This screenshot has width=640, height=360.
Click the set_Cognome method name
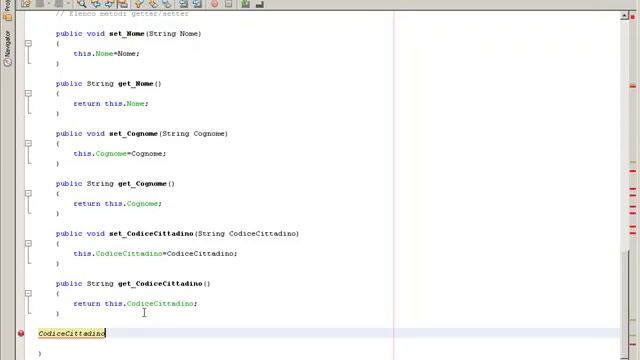tap(133, 133)
